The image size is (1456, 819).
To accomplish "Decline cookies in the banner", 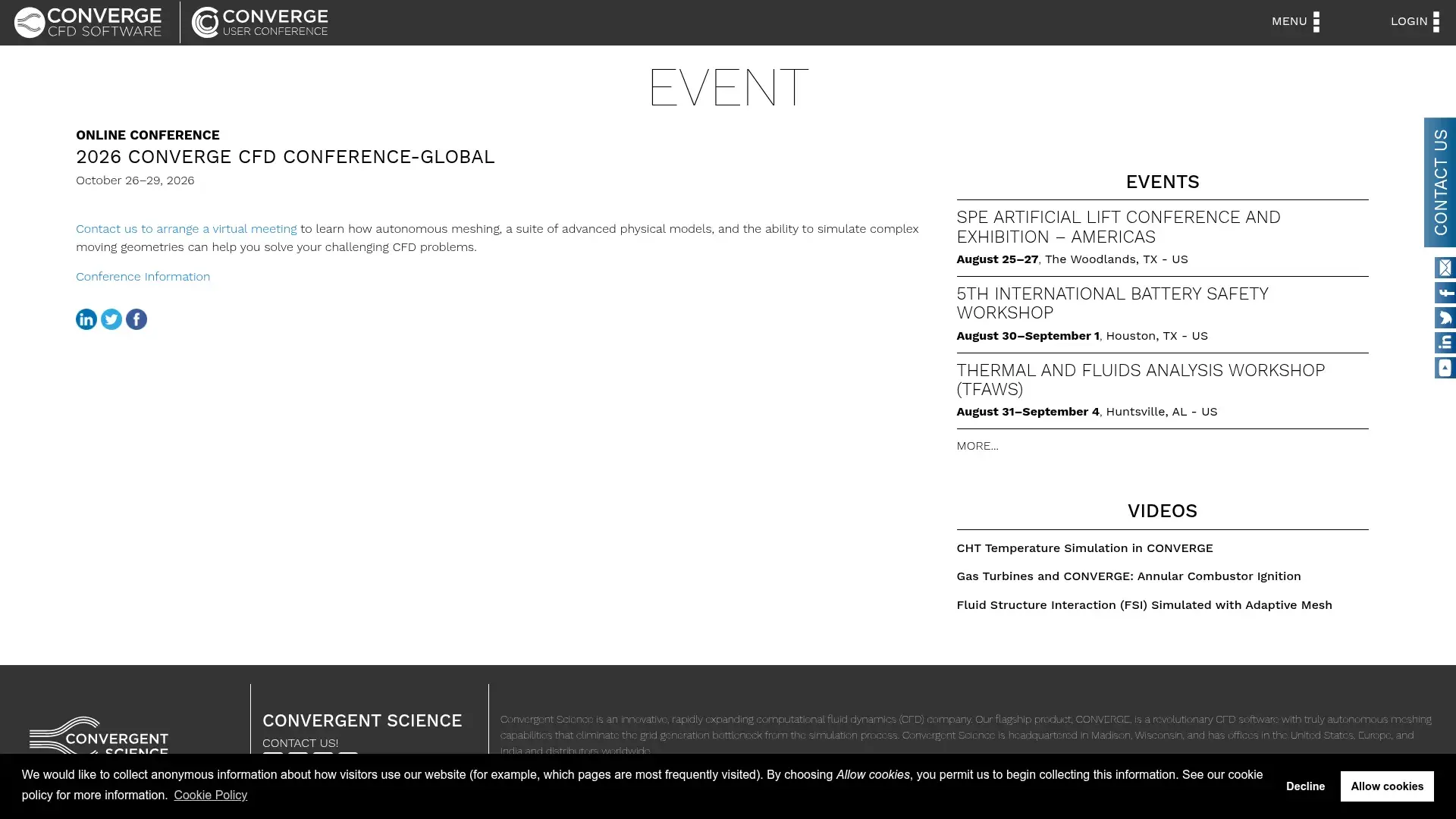I will coord(1305,786).
